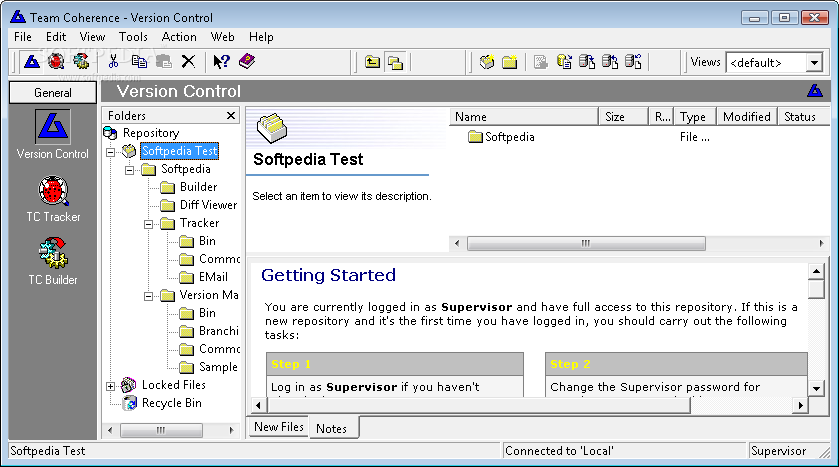Collapse the Softpedia Test project node
Image resolution: width=839 pixels, height=467 pixels.
[x=110, y=152]
